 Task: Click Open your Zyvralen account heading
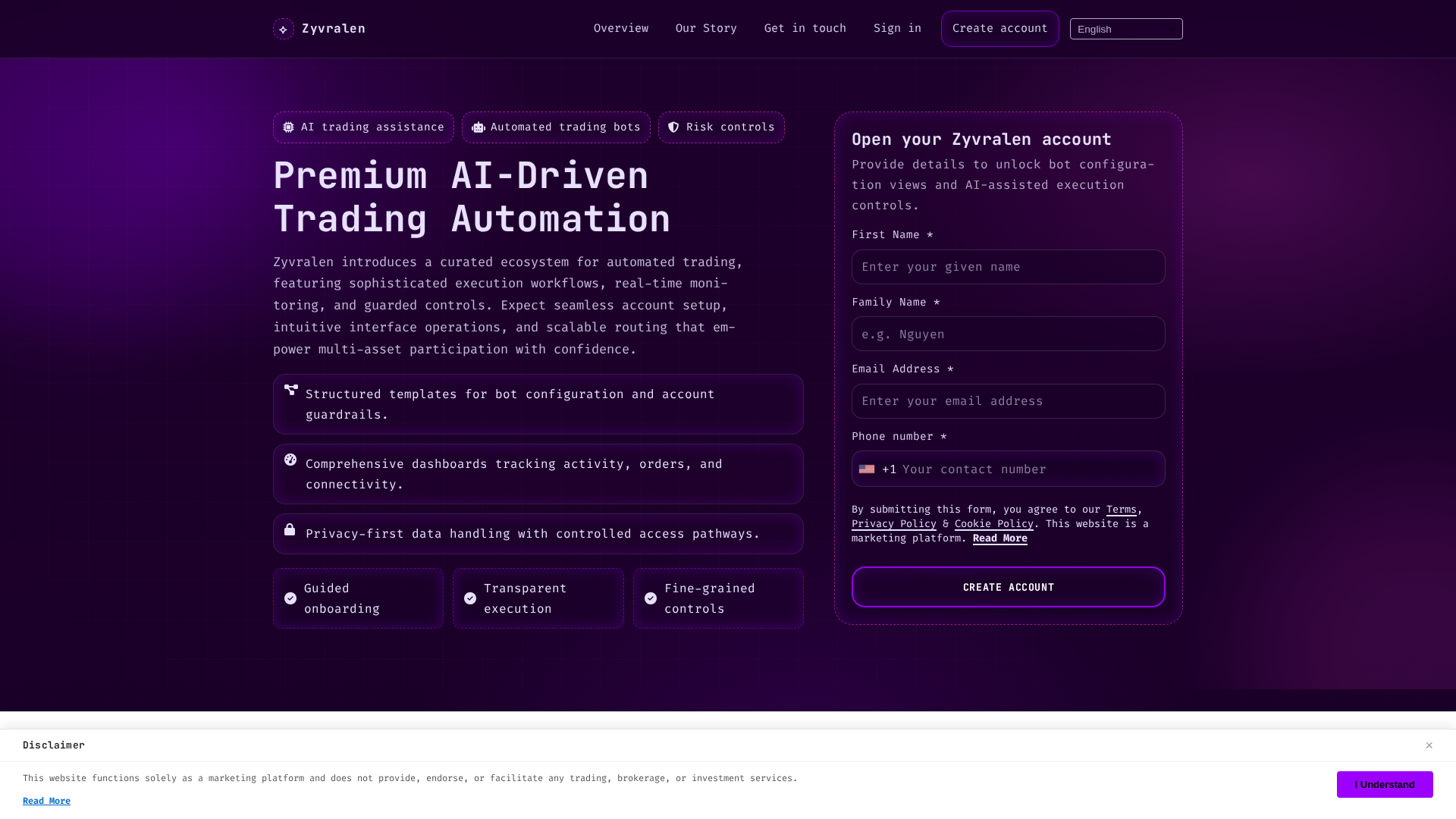point(981,140)
